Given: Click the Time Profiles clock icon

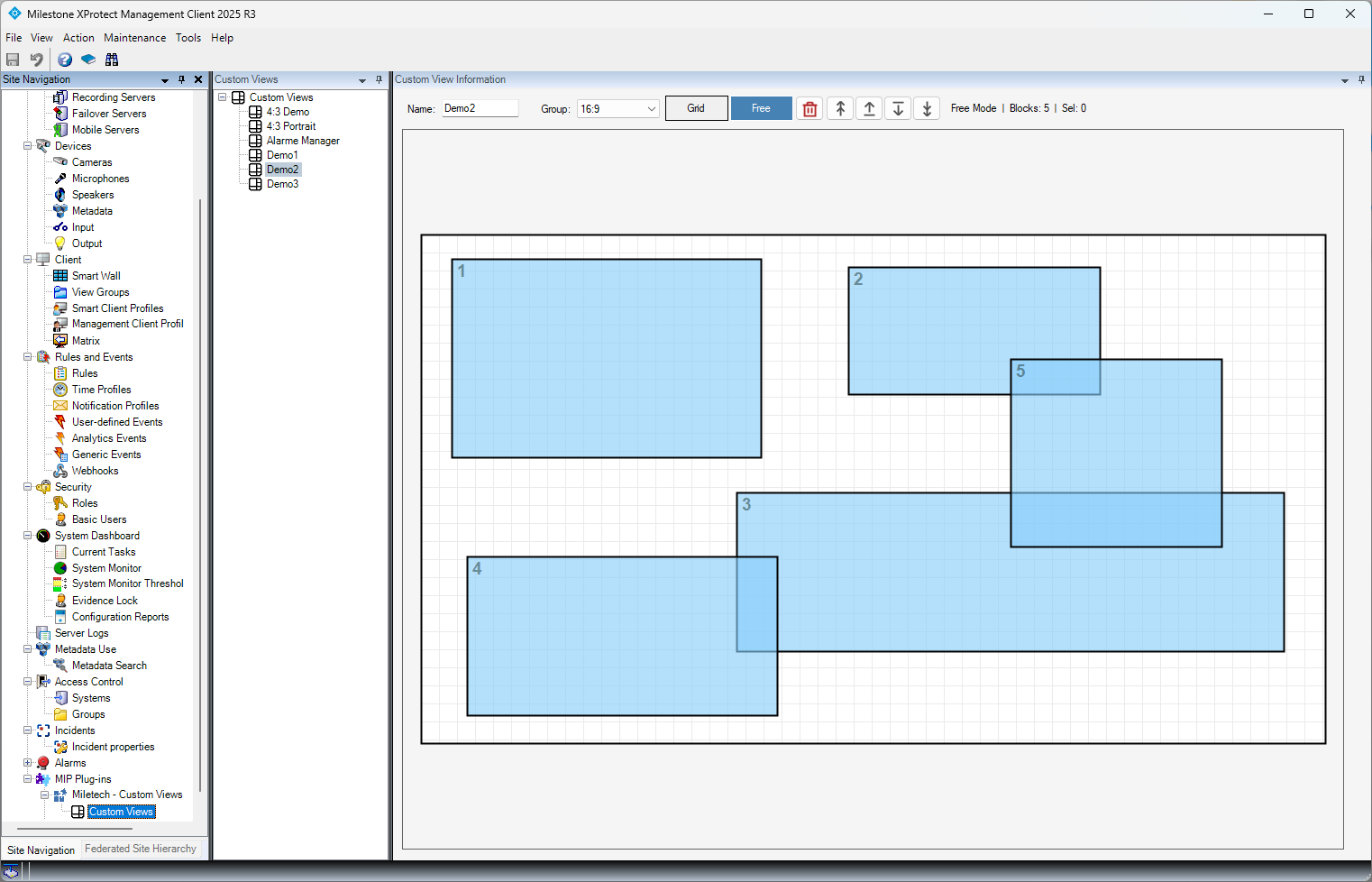Looking at the screenshot, I should pyautogui.click(x=60, y=390).
